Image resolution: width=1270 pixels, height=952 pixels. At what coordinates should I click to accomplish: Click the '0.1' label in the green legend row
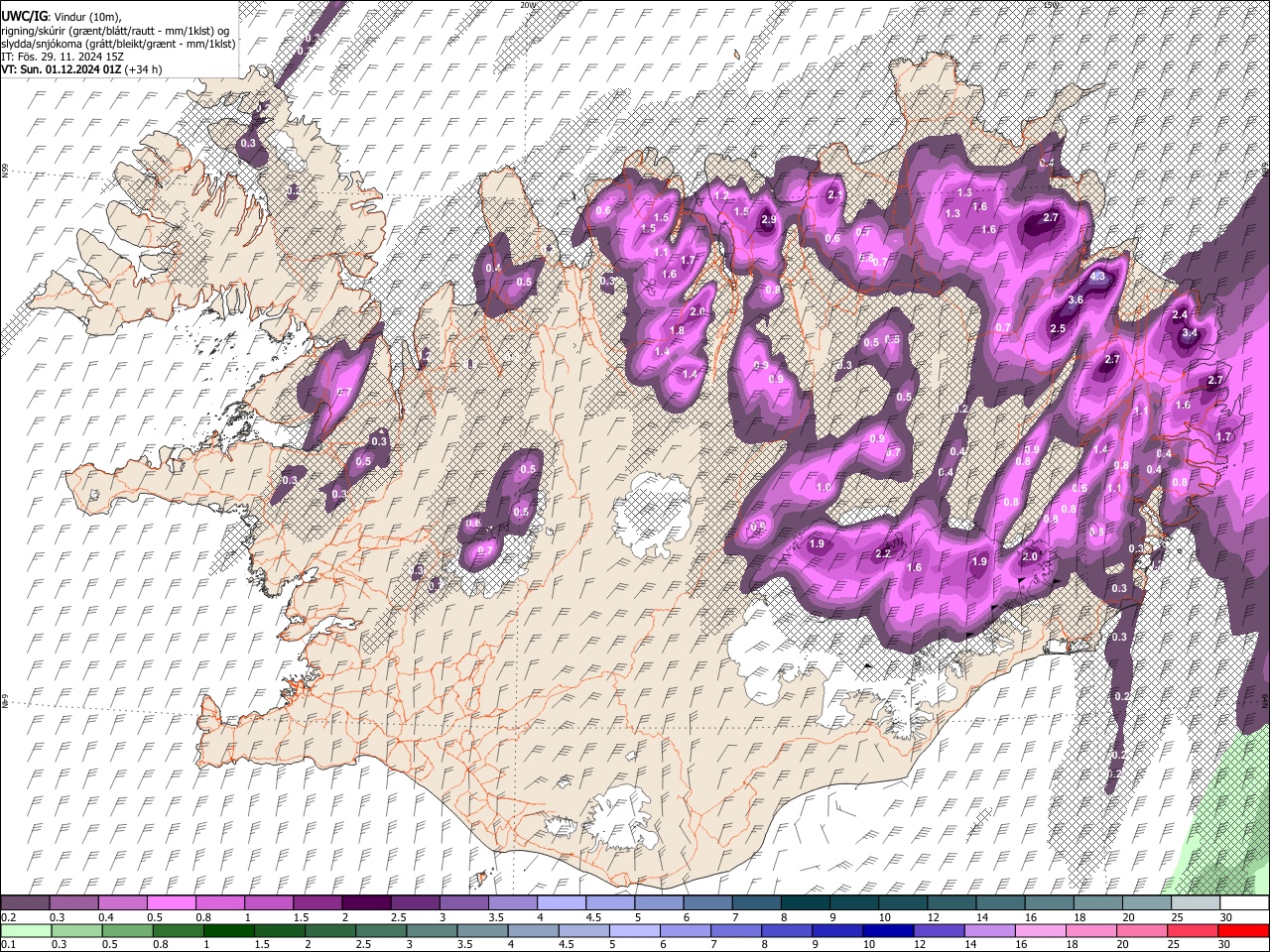(9, 946)
